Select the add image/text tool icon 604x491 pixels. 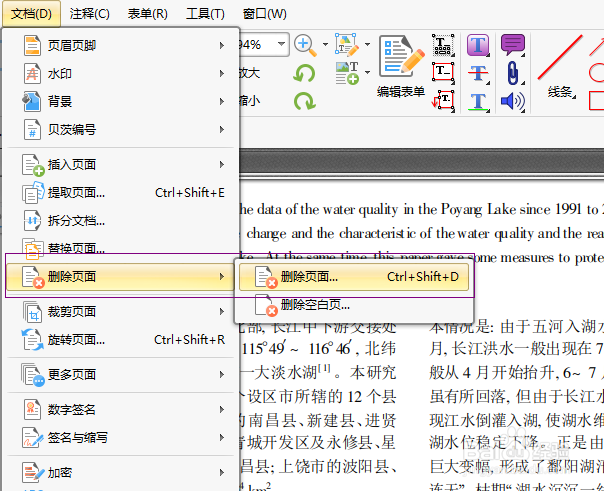(347, 73)
